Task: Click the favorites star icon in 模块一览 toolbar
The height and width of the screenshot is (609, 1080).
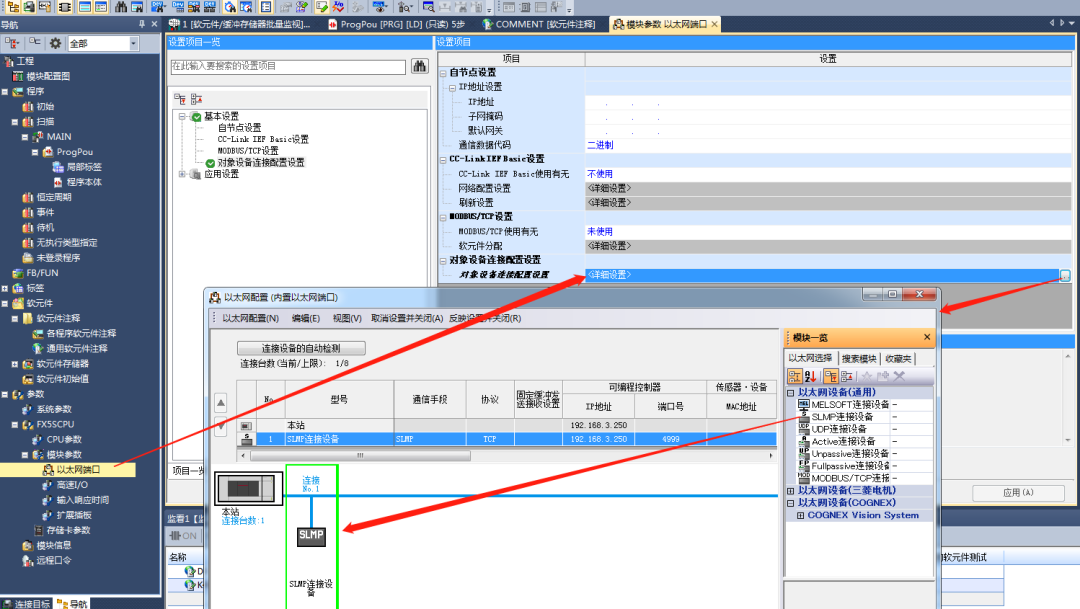Action: (x=868, y=375)
